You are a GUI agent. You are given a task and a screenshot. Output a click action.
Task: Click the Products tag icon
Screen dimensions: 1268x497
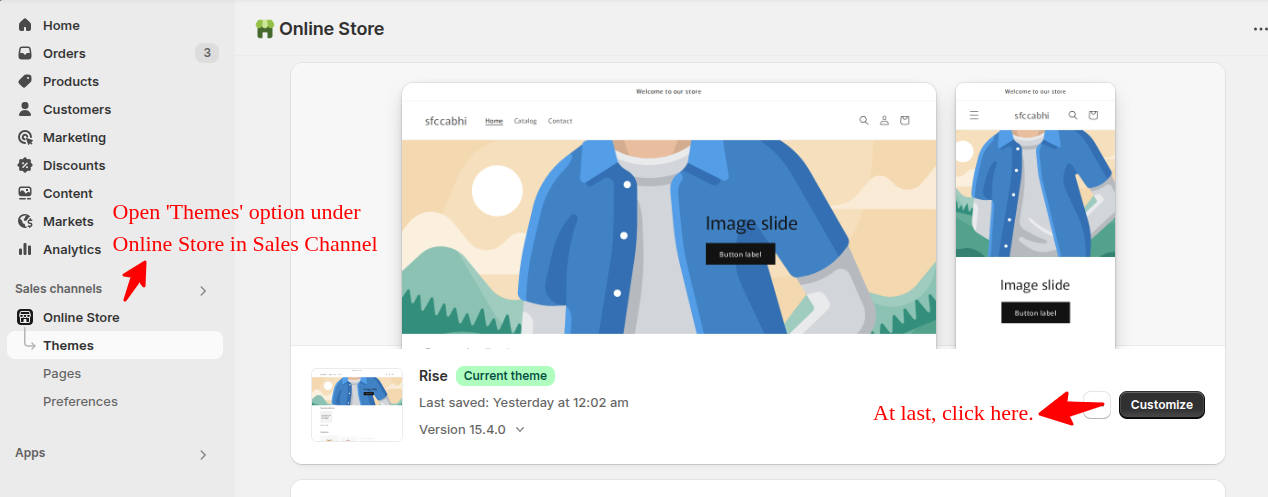click(25, 81)
